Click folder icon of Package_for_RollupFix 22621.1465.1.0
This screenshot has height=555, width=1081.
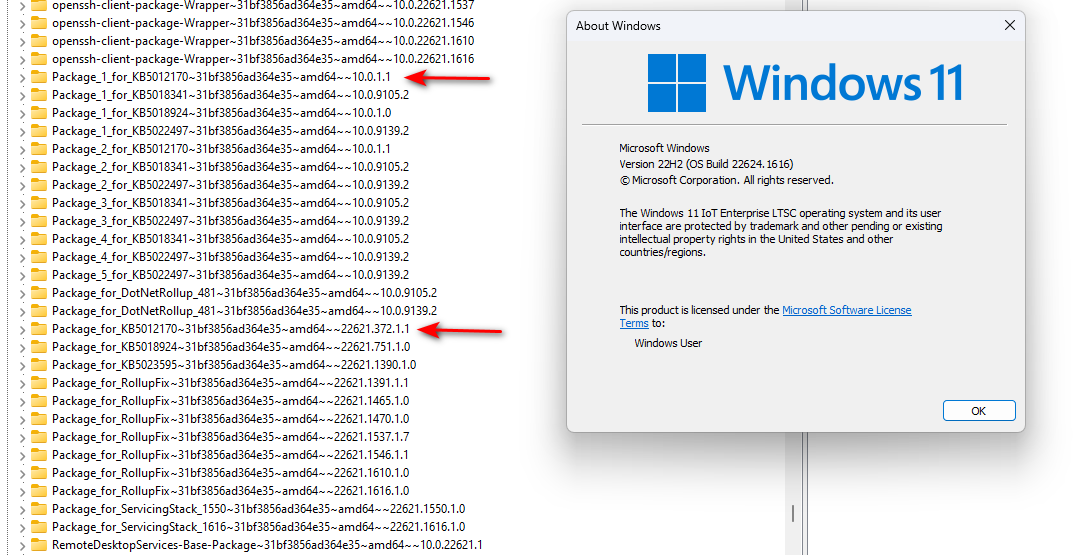(39, 401)
